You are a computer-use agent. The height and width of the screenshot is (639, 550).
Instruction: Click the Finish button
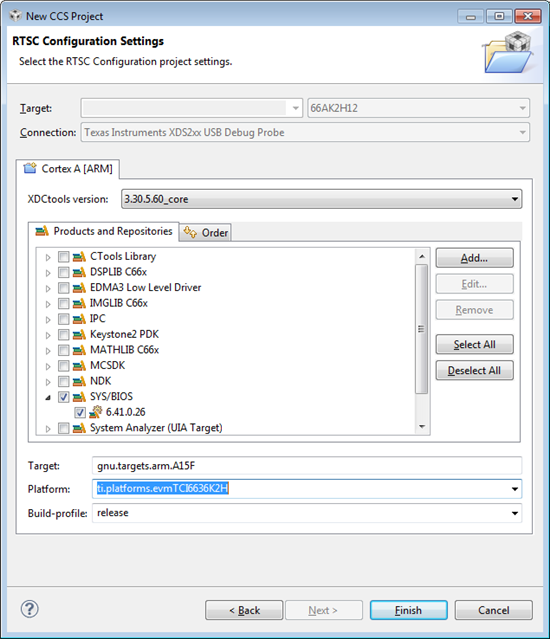tap(408, 610)
